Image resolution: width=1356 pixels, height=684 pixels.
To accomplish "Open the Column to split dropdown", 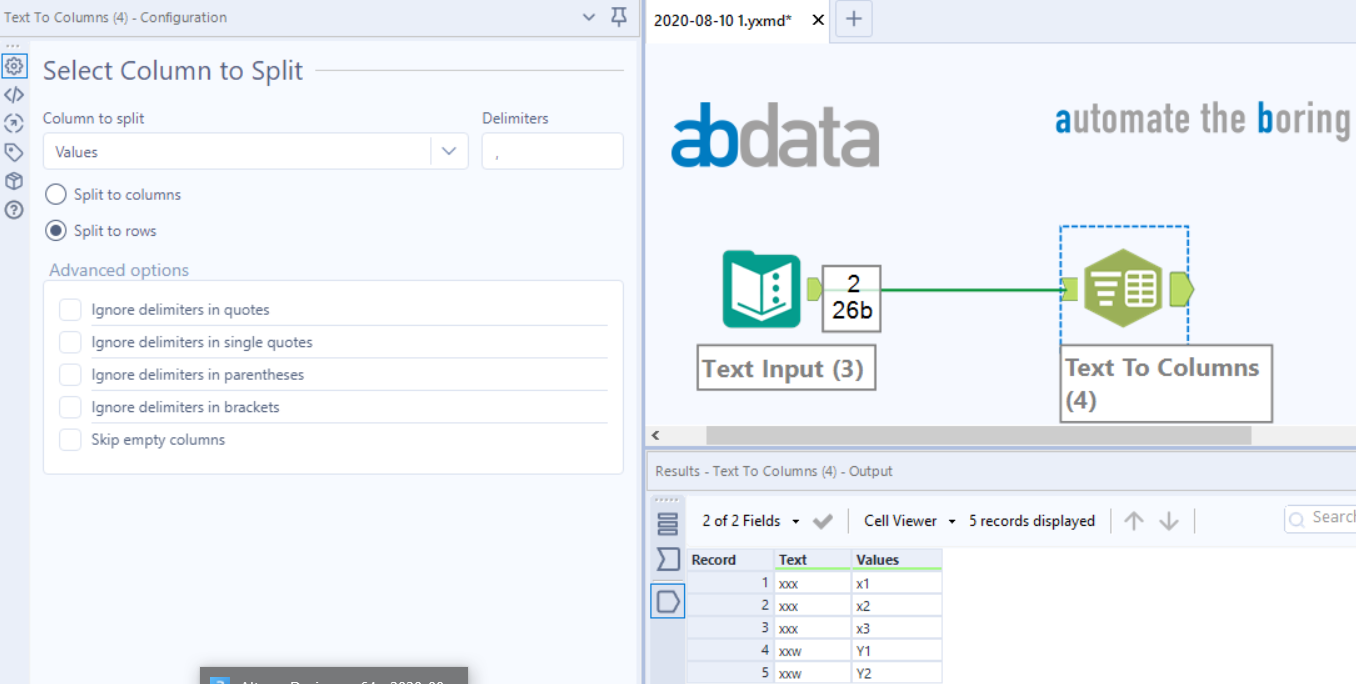I will coord(450,151).
